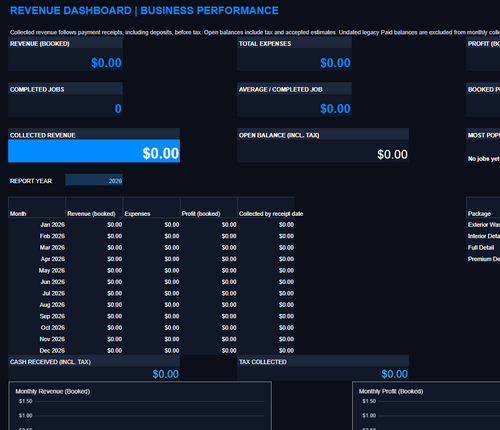This screenshot has height=430, width=500.
Task: Click the Oct 2026 month cell
Action: (x=37, y=328)
